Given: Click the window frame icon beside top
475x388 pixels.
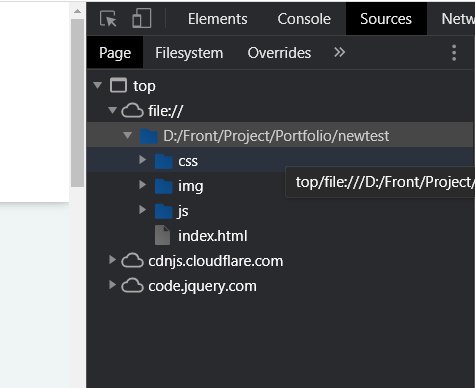Looking at the screenshot, I should pos(118,85).
